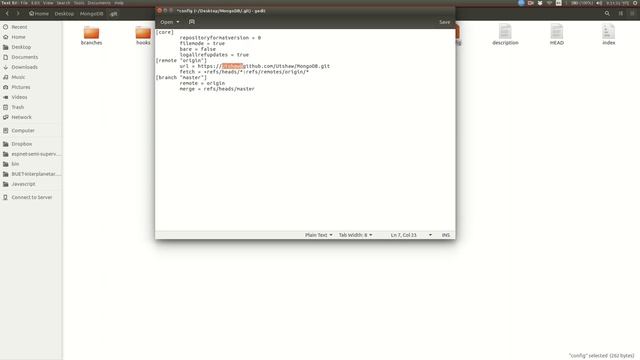Open the Help menu in top bar
Screen dimensions: 640x360
(119, 3)
